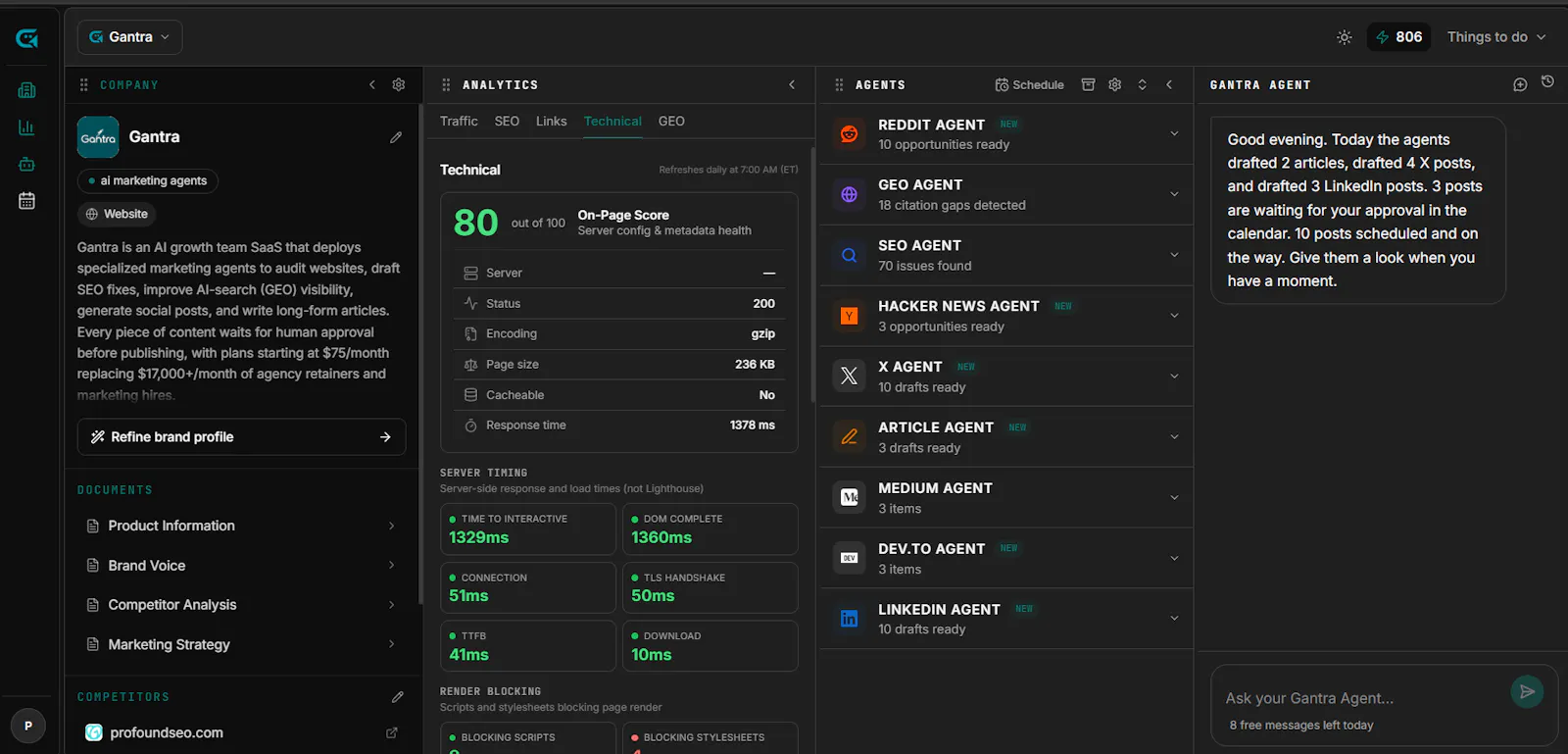This screenshot has height=754, width=1568.
Task: Click the SEO Agent magnifier icon
Action: [x=850, y=256]
